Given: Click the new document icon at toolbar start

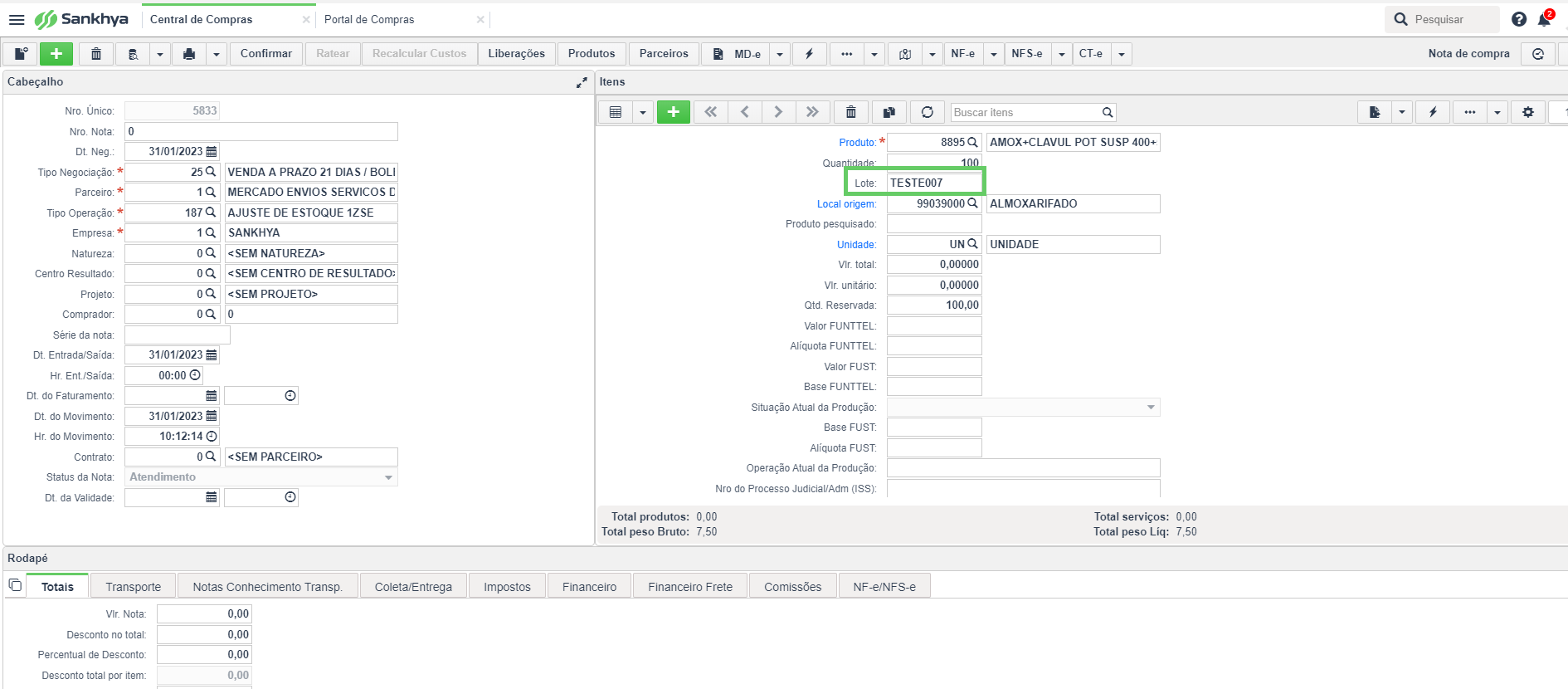Looking at the screenshot, I should (21, 53).
